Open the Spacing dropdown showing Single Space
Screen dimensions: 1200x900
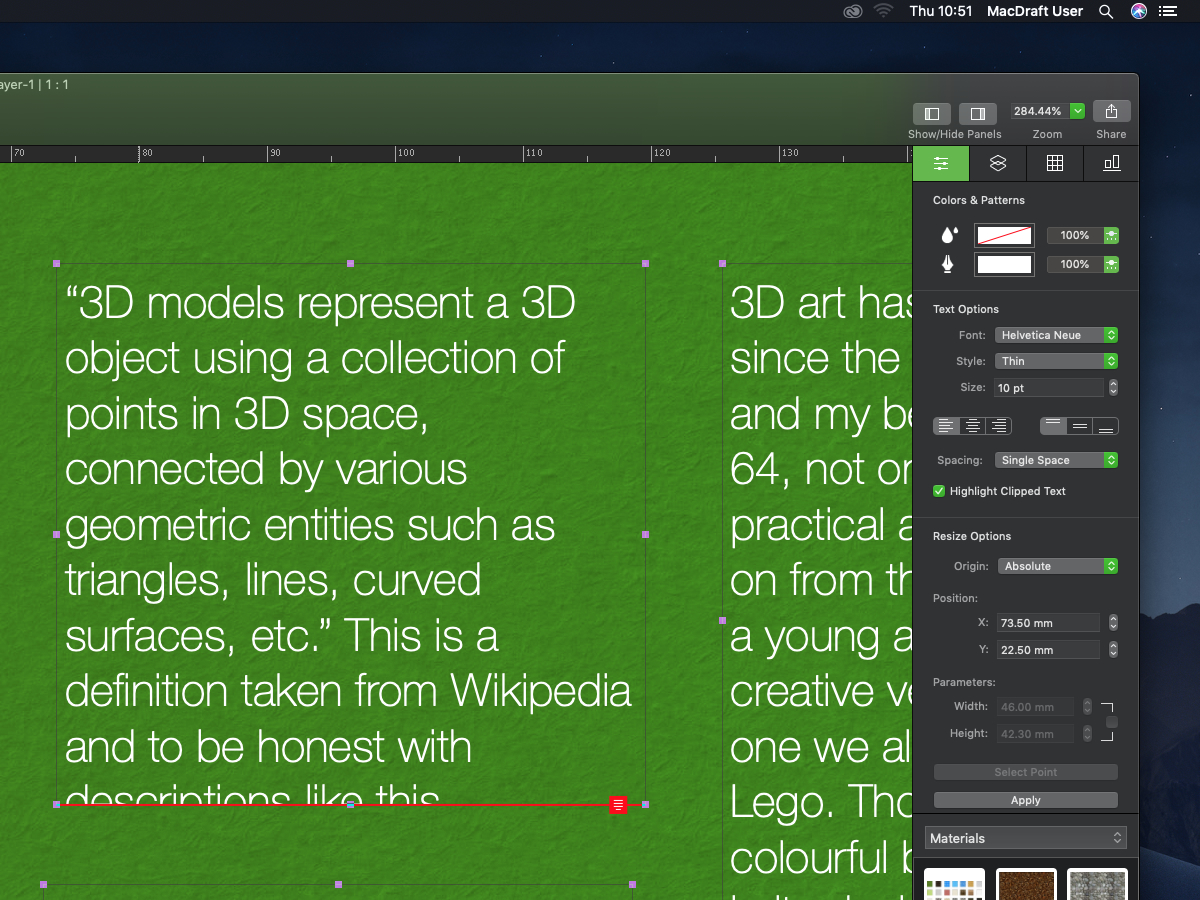pos(1056,460)
